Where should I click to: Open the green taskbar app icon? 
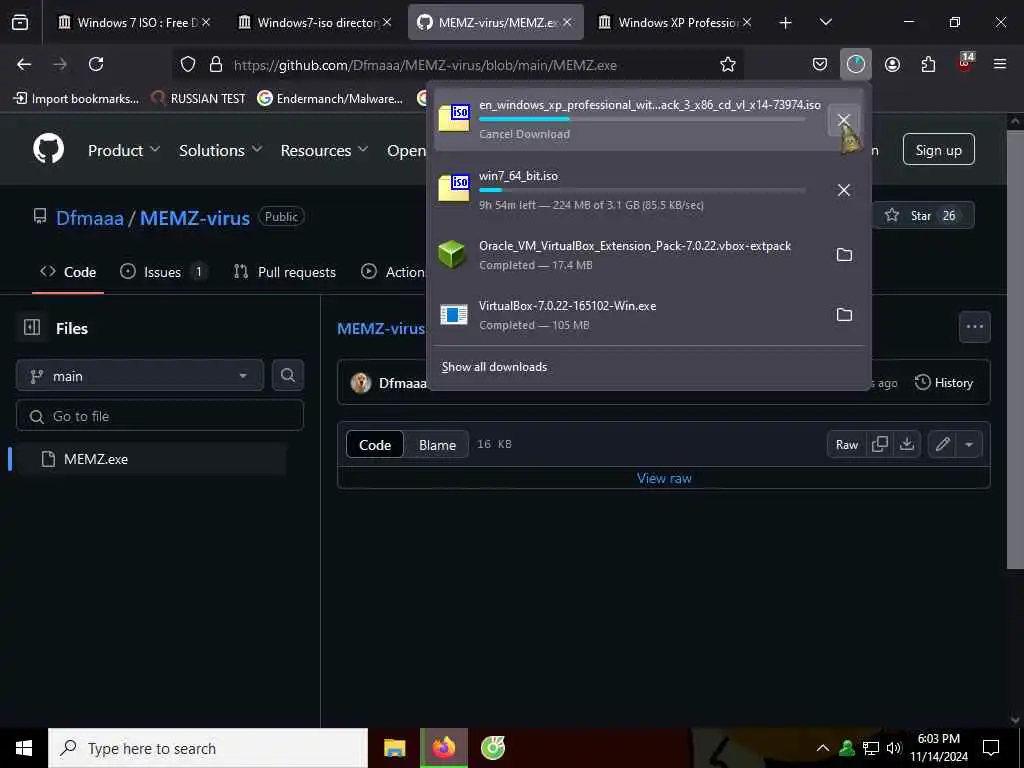pyautogui.click(x=492, y=748)
